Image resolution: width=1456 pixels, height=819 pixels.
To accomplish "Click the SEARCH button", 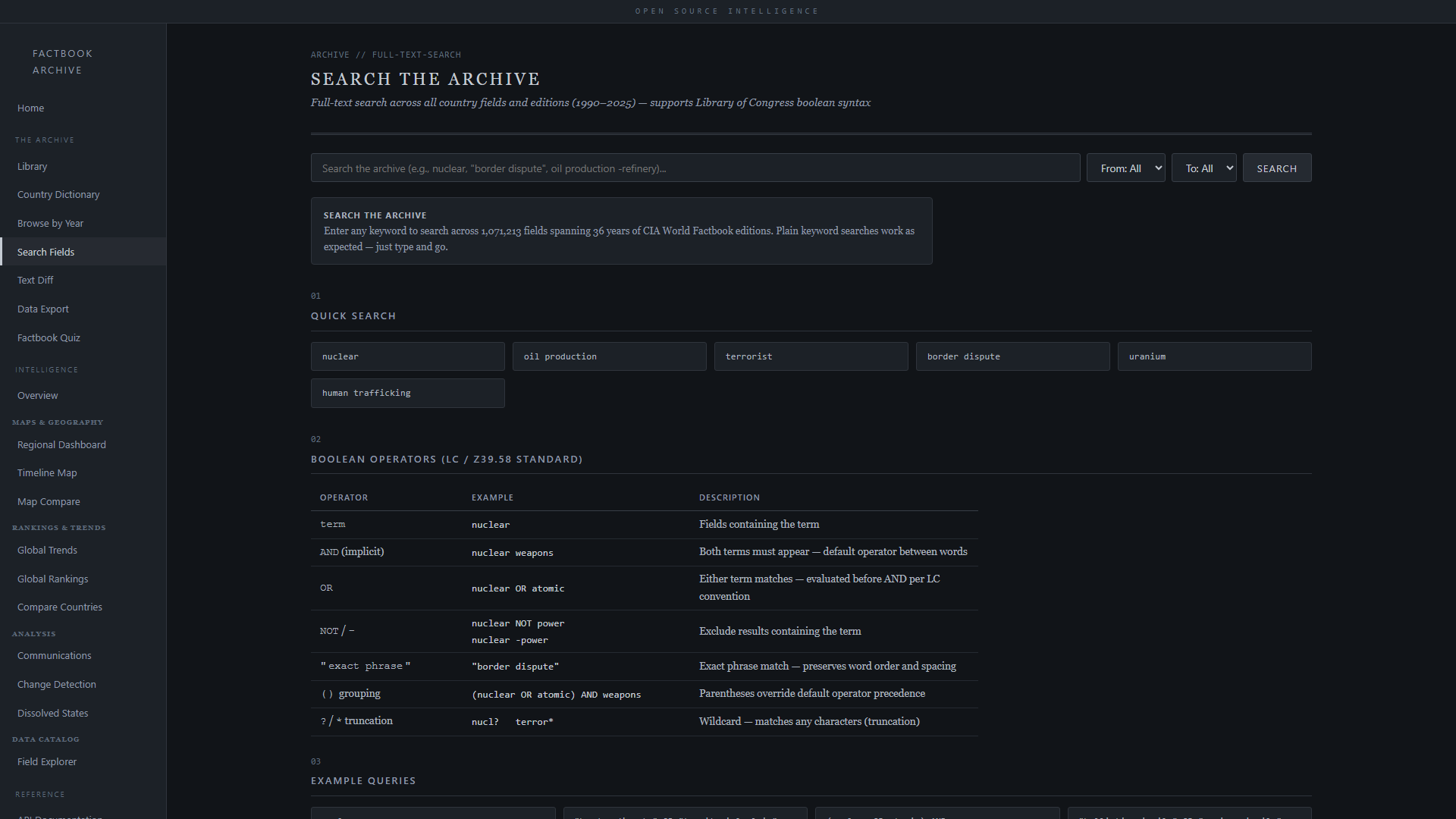I will click(x=1276, y=168).
